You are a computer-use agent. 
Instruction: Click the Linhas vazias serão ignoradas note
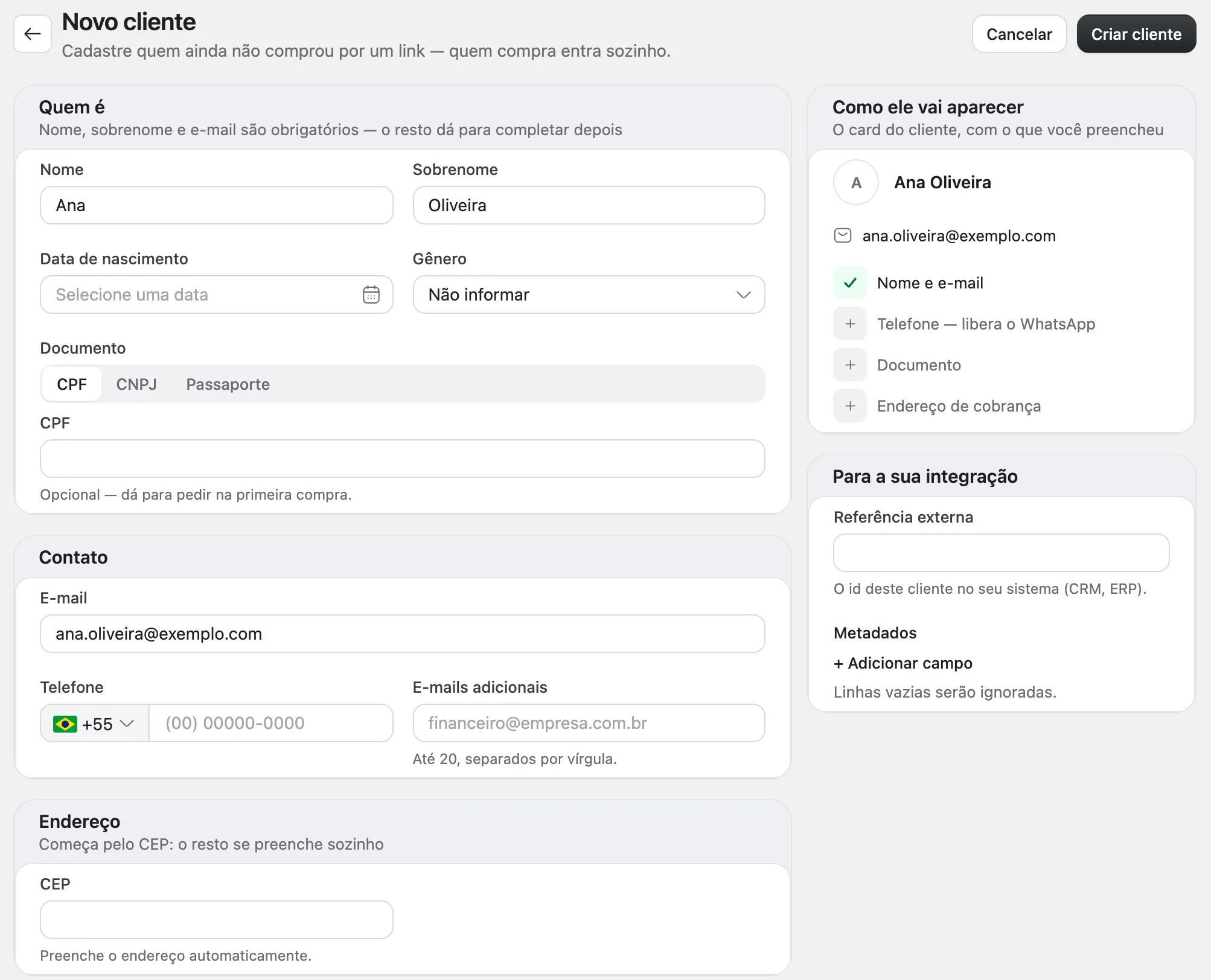pos(945,692)
